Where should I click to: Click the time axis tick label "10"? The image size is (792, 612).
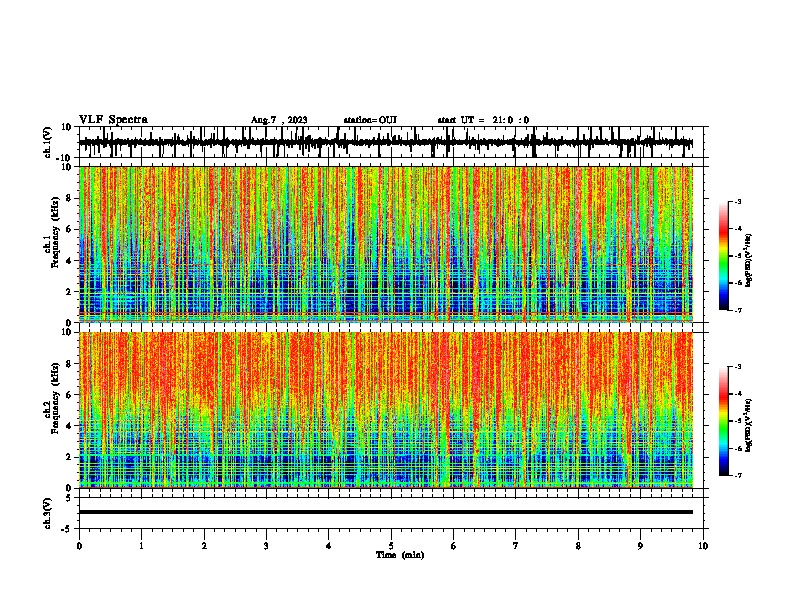pos(703,546)
